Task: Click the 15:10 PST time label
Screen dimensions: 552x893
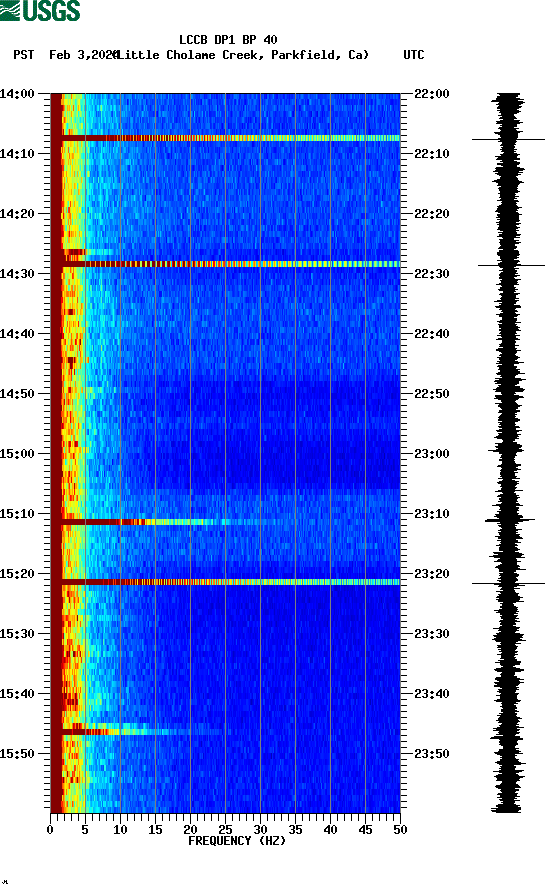Action: [17, 514]
